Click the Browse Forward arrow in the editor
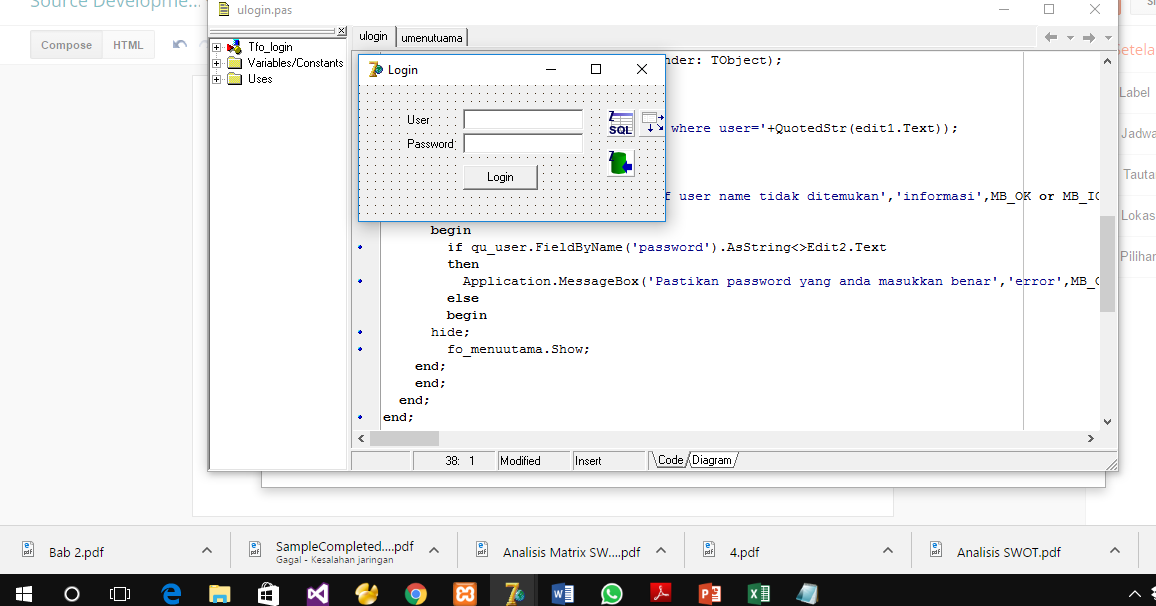 [x=1087, y=36]
